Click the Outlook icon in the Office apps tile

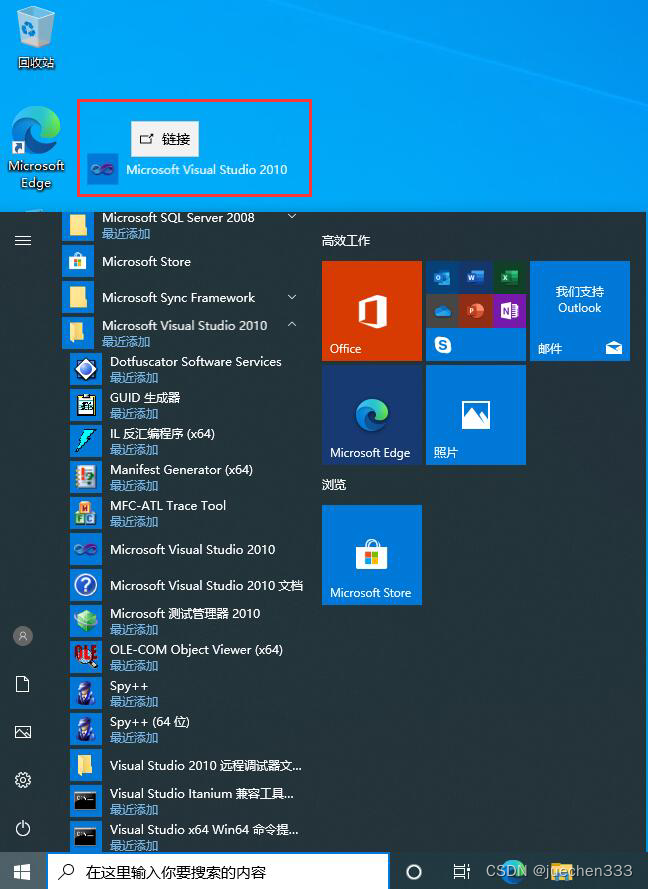coord(442,277)
